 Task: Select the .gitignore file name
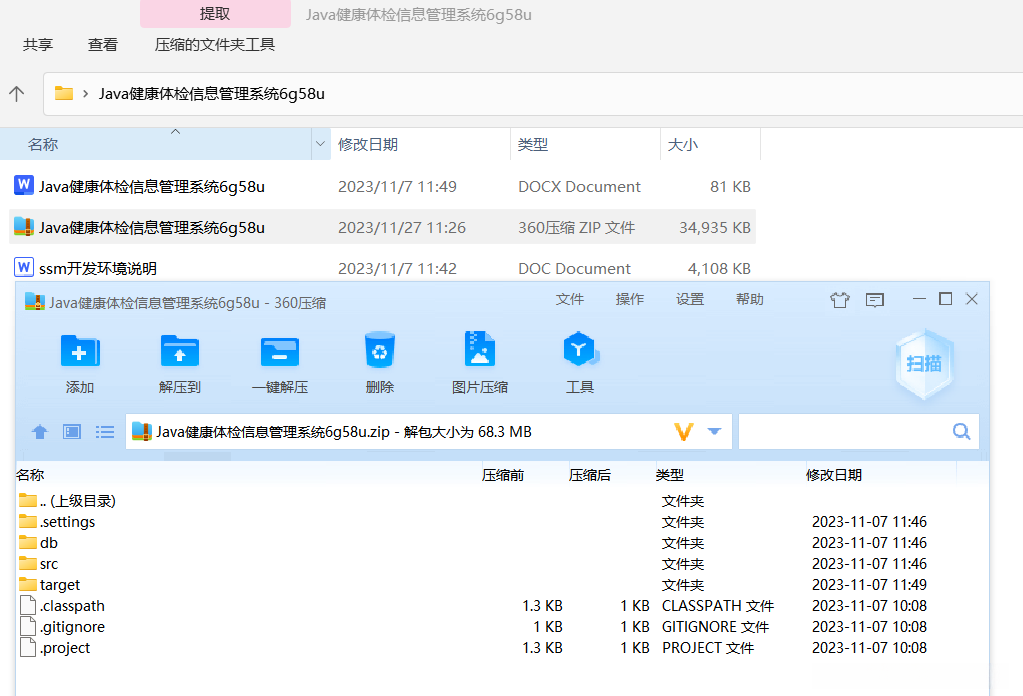click(72, 627)
